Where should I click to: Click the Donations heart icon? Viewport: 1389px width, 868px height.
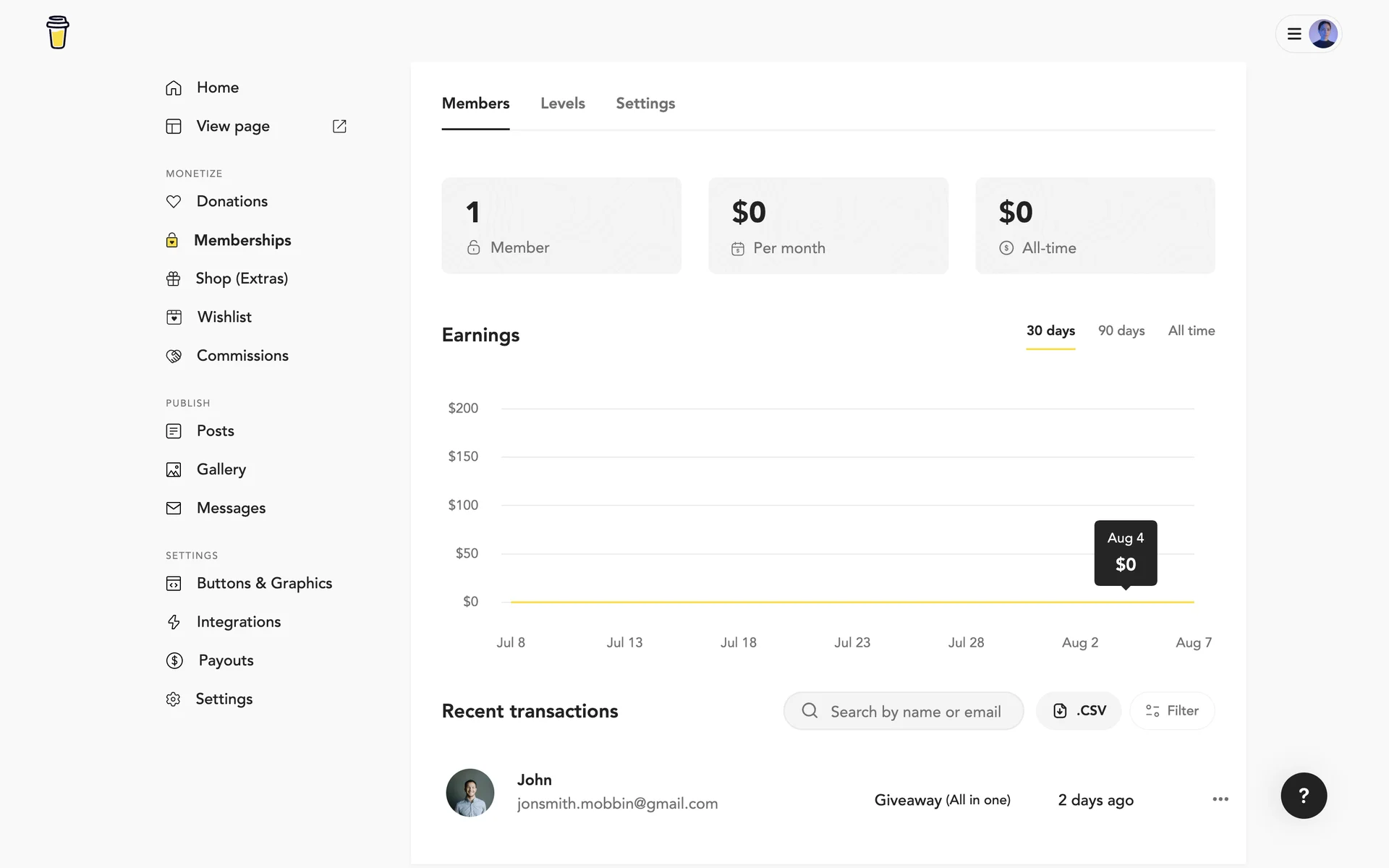point(174,202)
